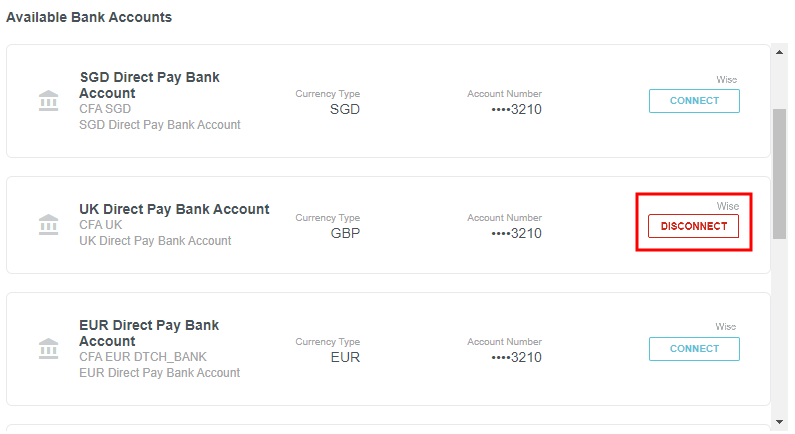795x434 pixels.
Task: Disconnect the UK Direct Pay Bank Account
Action: tap(694, 226)
